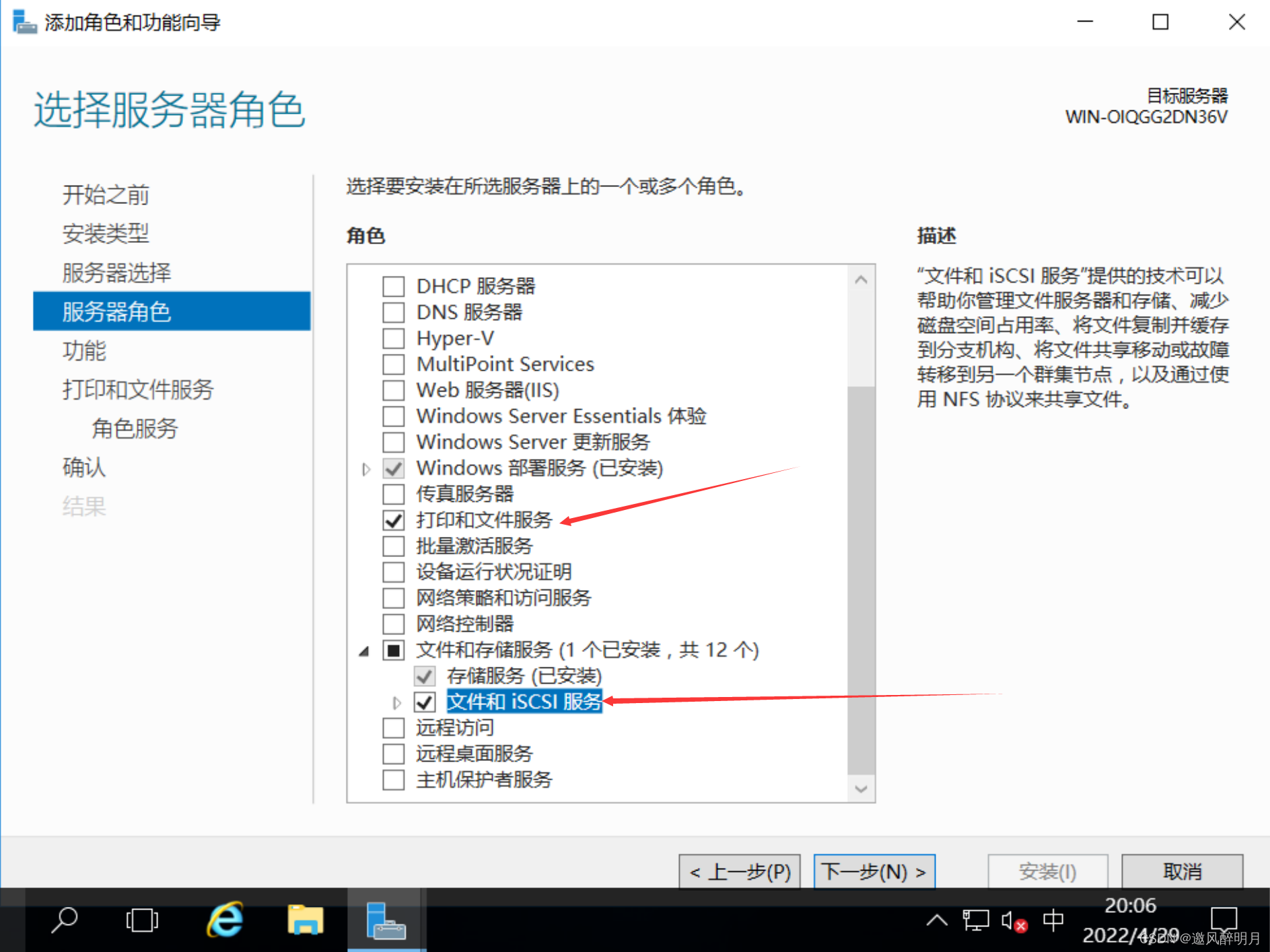Click the wizard title bar icon

pyautogui.click(x=25, y=22)
